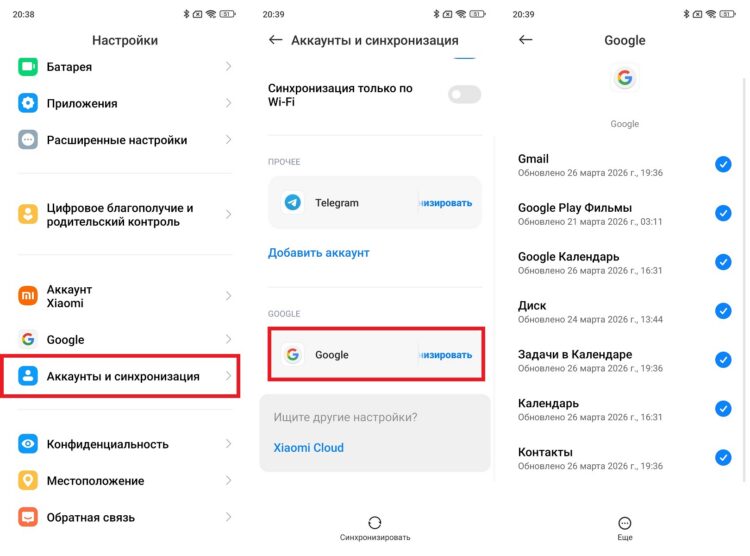The height and width of the screenshot is (556, 750).
Task: Open Аккаунты и синхронизация menu item
Action: click(x=121, y=376)
